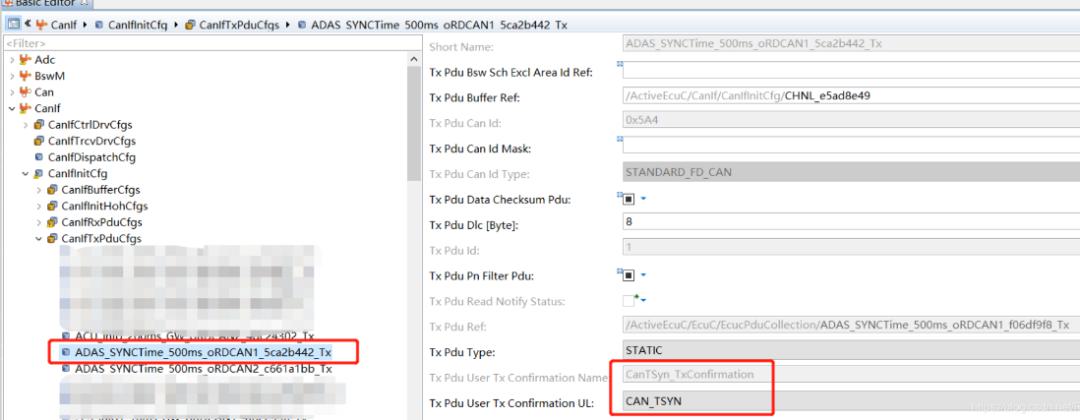Toggle the Tx Pdu Data Checksum Pdu checkbox
This screenshot has width=1080, height=420.
coord(628,199)
